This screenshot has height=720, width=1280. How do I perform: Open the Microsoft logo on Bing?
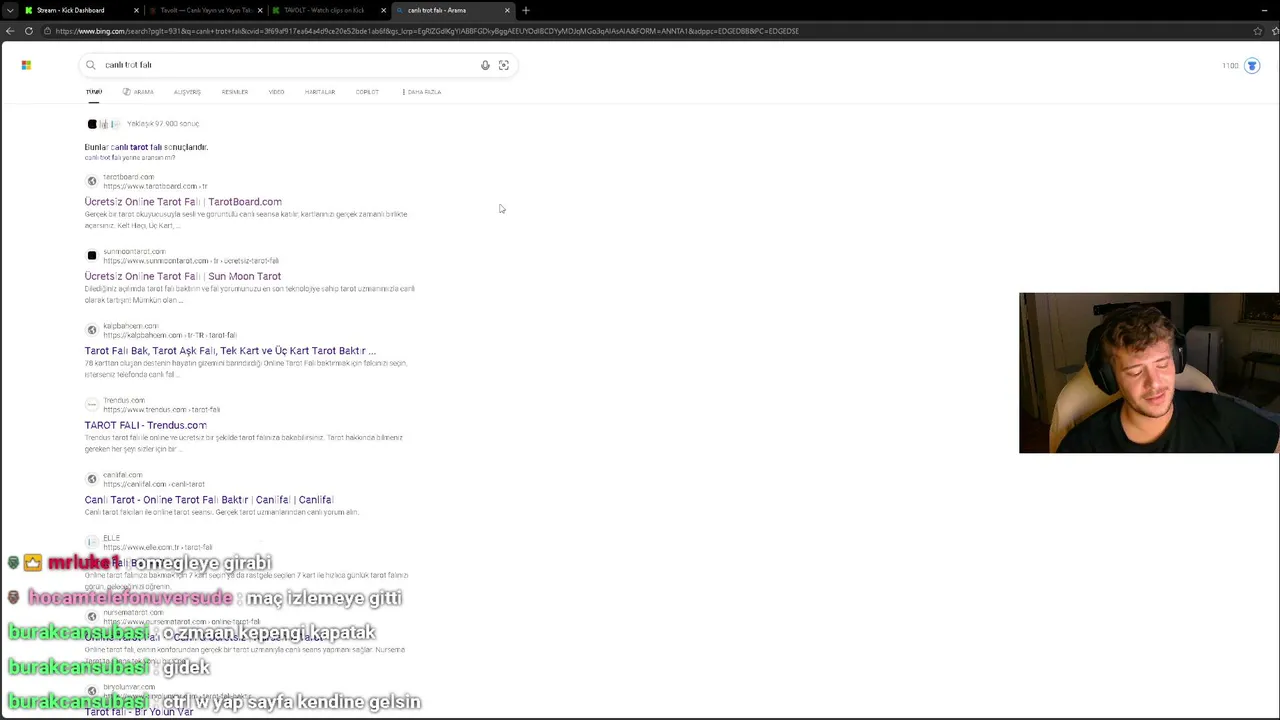(26, 65)
